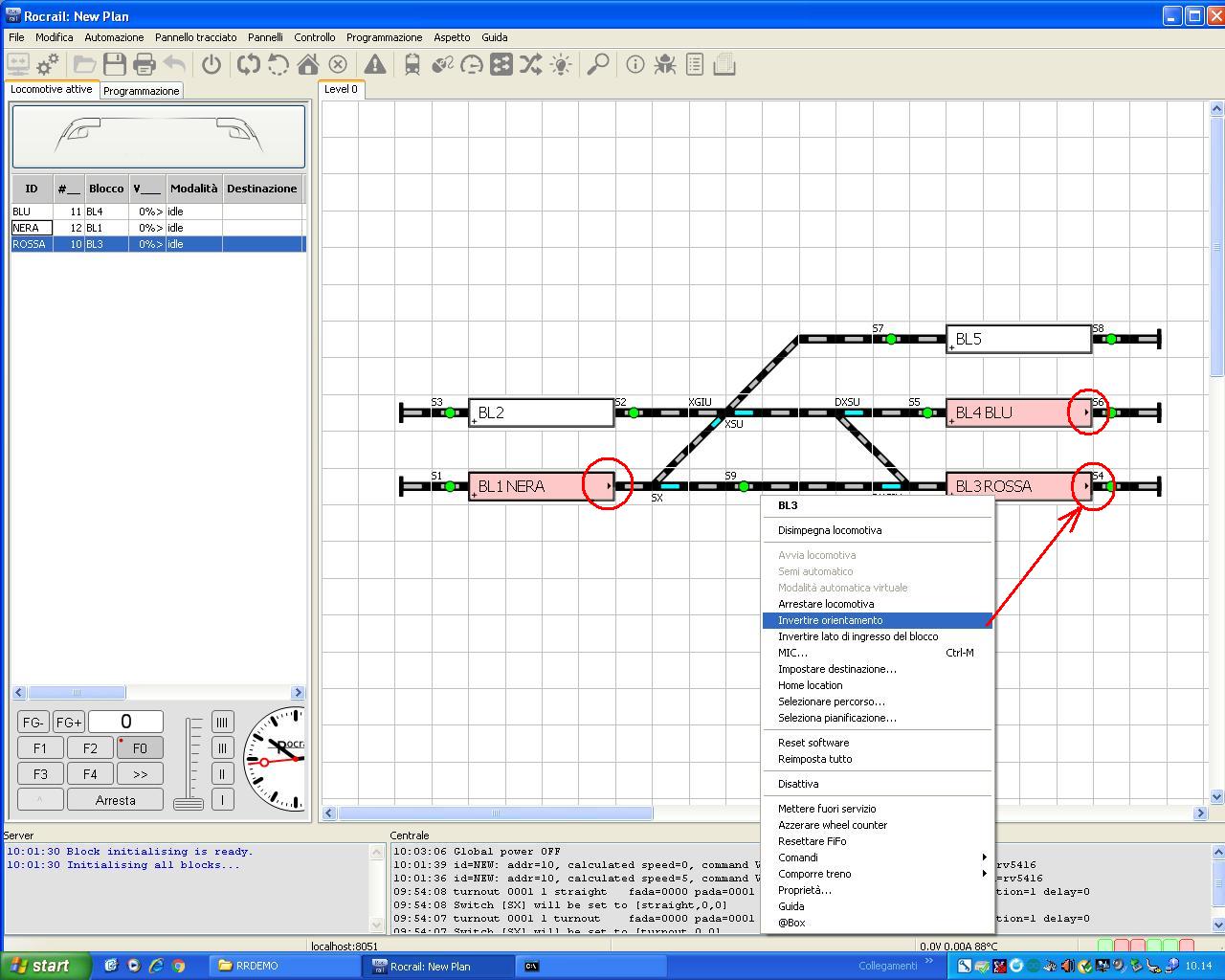Click the gears settings icon in toolbar
Image resolution: width=1225 pixels, height=980 pixels.
click(x=48, y=64)
